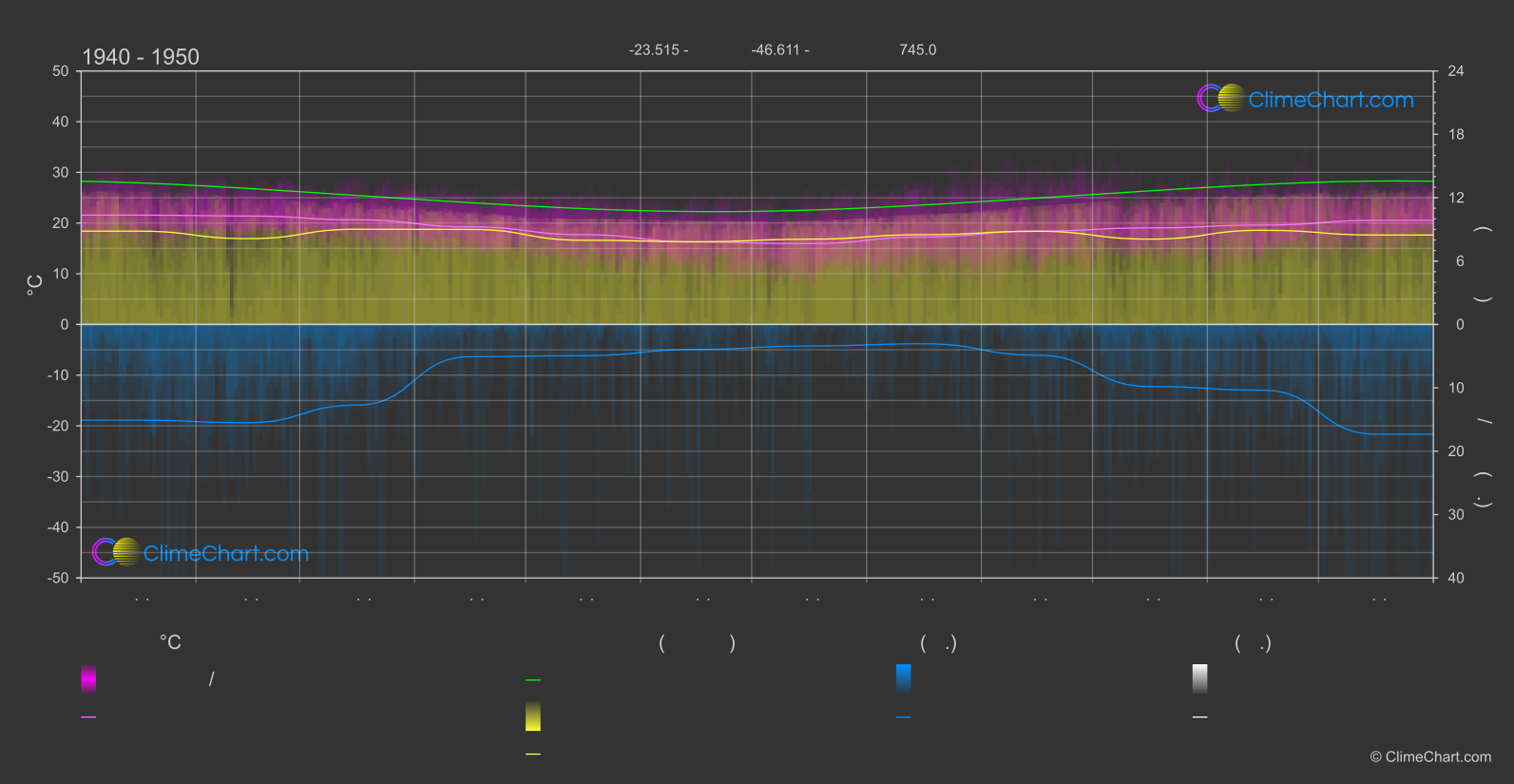Screen dimensions: 1514x784
Task: Click the blue line legend marker
Action: pos(903,717)
